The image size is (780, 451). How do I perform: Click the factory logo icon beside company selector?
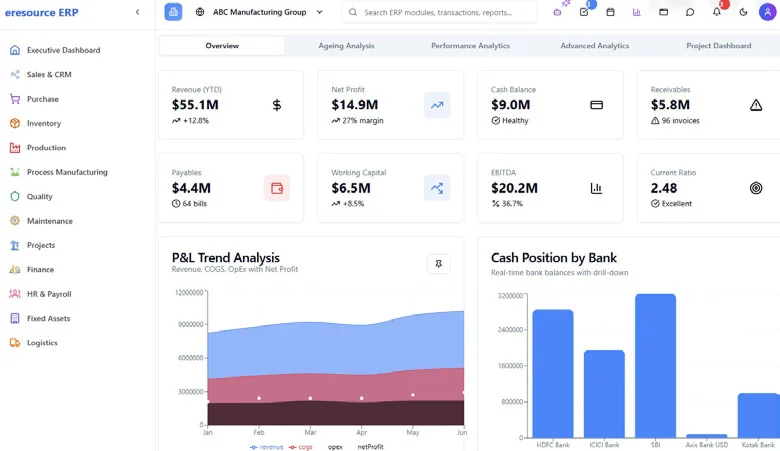point(174,12)
